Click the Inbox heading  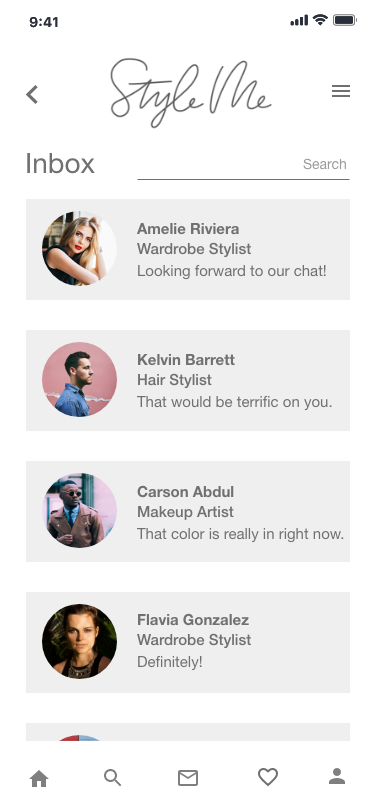(60, 164)
